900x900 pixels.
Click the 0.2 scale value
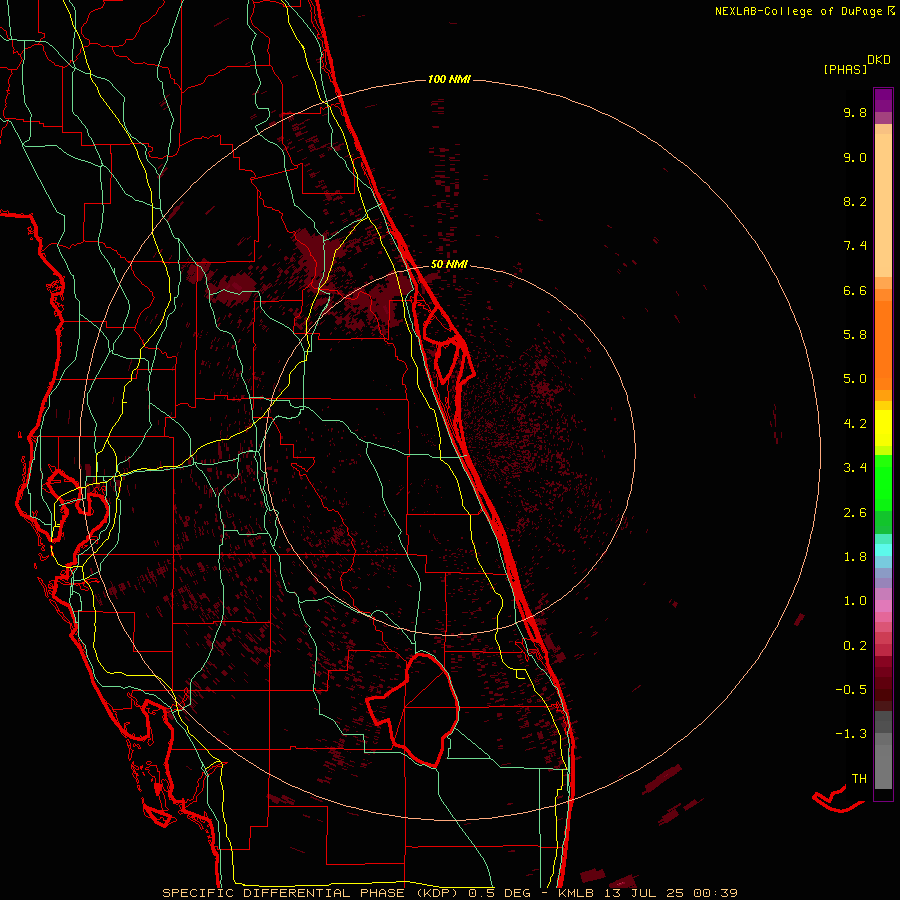pos(855,646)
